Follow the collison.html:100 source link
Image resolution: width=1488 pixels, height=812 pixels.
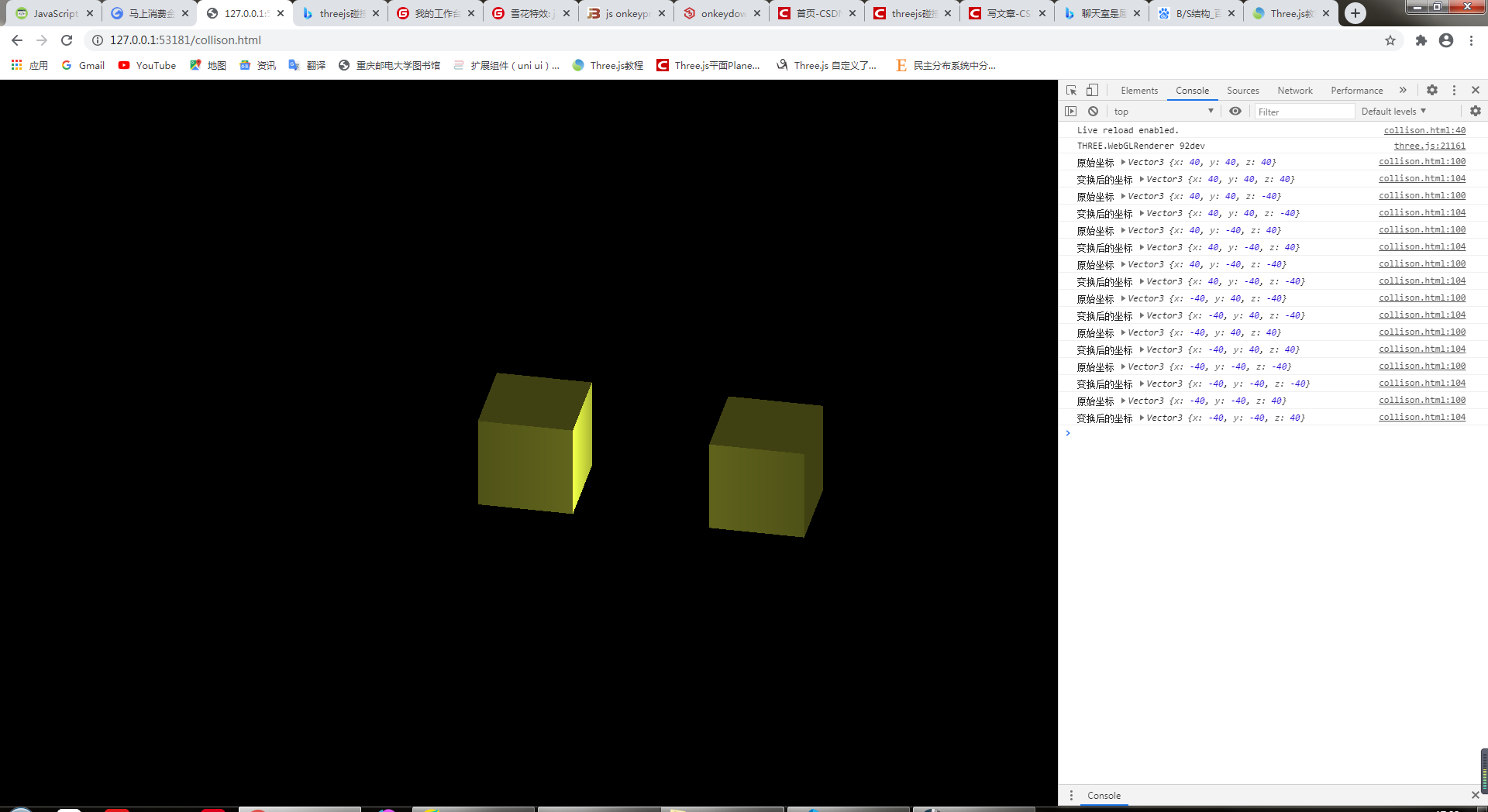(x=1421, y=161)
